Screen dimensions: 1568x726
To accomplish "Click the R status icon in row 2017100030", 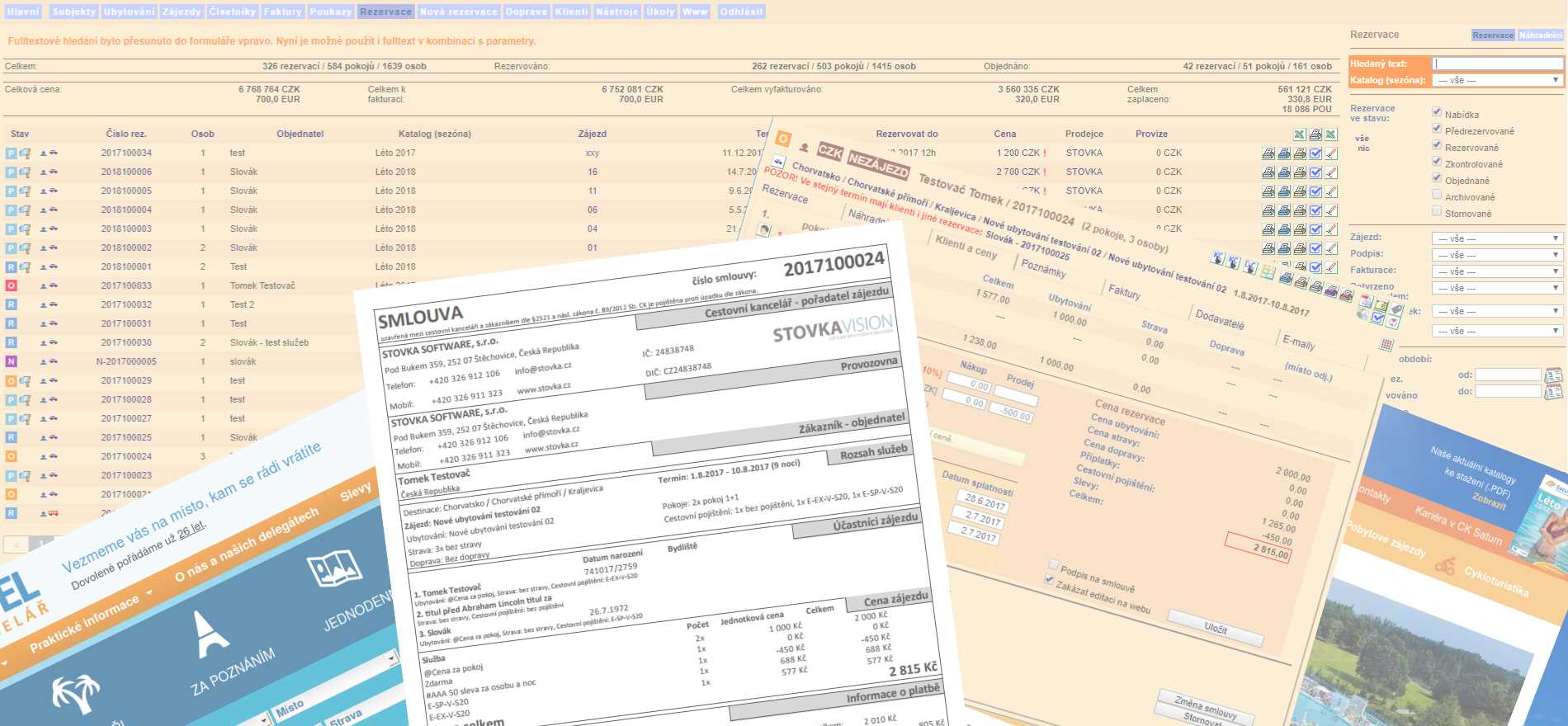I will click(x=11, y=343).
